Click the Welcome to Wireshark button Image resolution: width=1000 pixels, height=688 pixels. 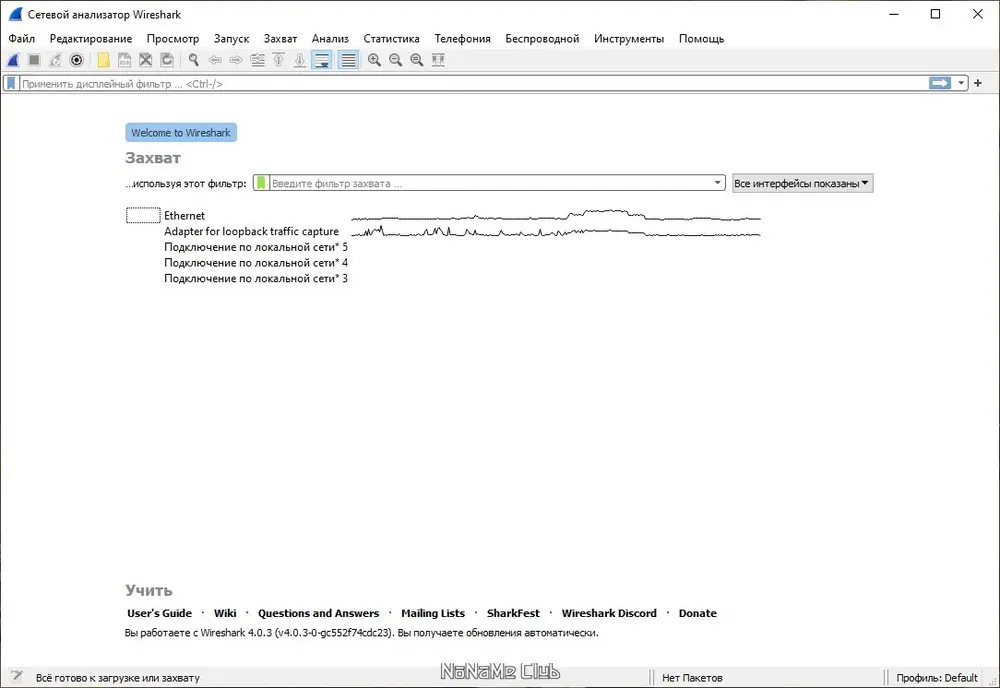pos(181,133)
